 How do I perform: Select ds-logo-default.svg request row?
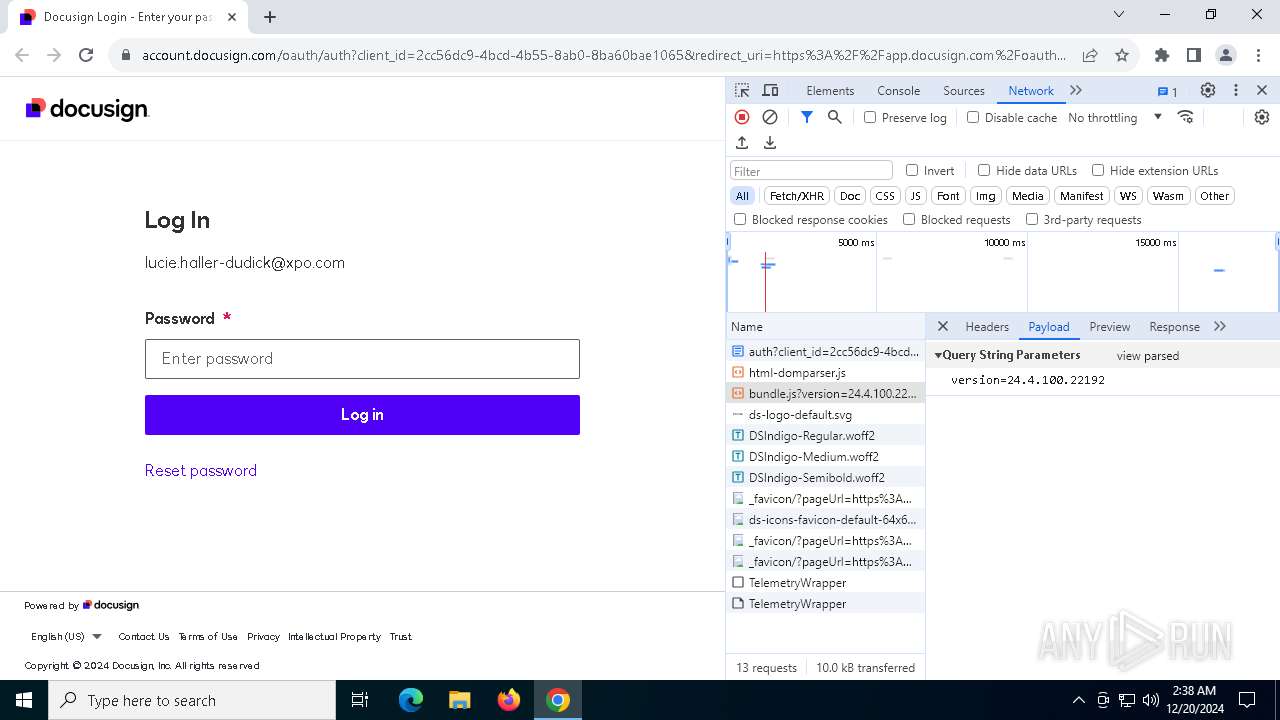[825, 415]
